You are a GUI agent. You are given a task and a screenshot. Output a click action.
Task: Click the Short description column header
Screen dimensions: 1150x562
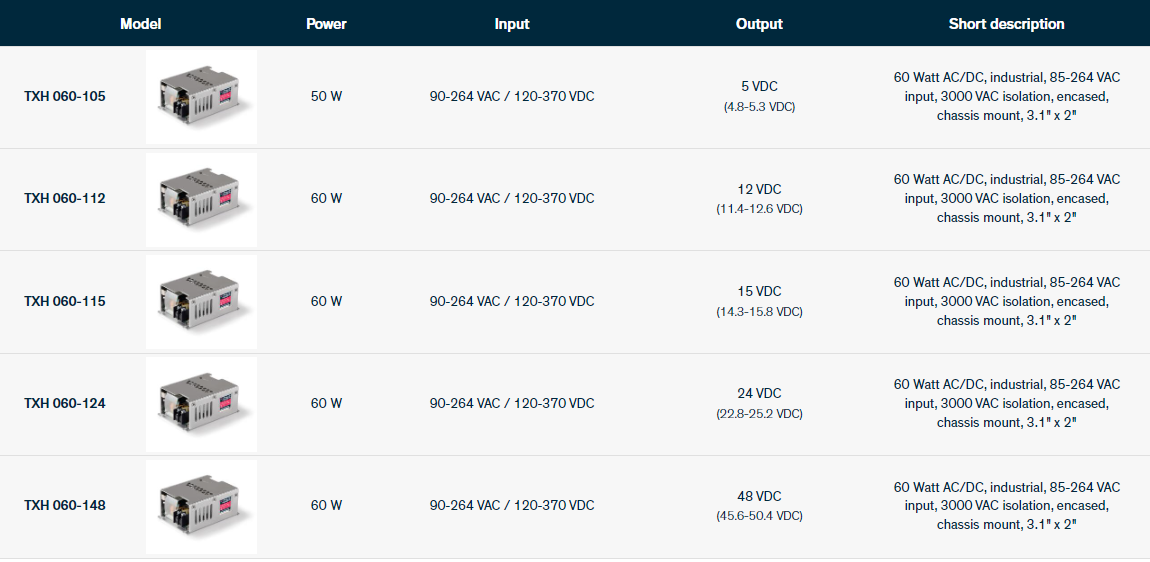coord(1006,24)
